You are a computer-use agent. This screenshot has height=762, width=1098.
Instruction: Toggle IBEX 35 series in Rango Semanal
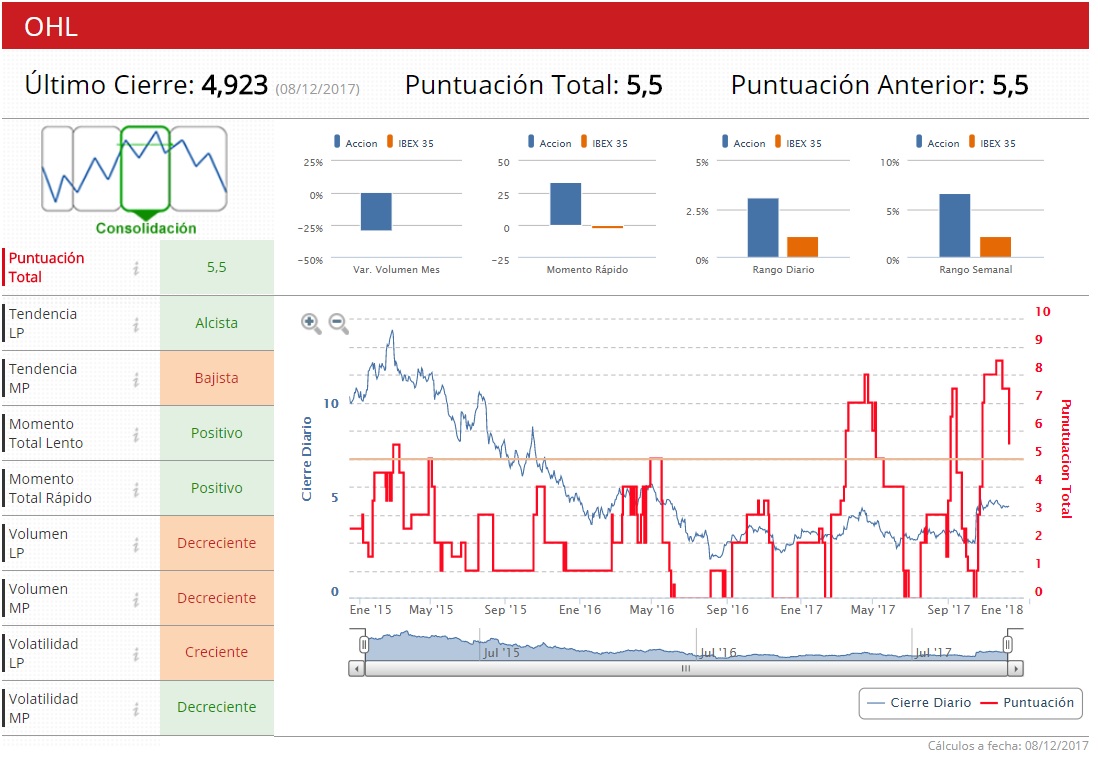992,142
